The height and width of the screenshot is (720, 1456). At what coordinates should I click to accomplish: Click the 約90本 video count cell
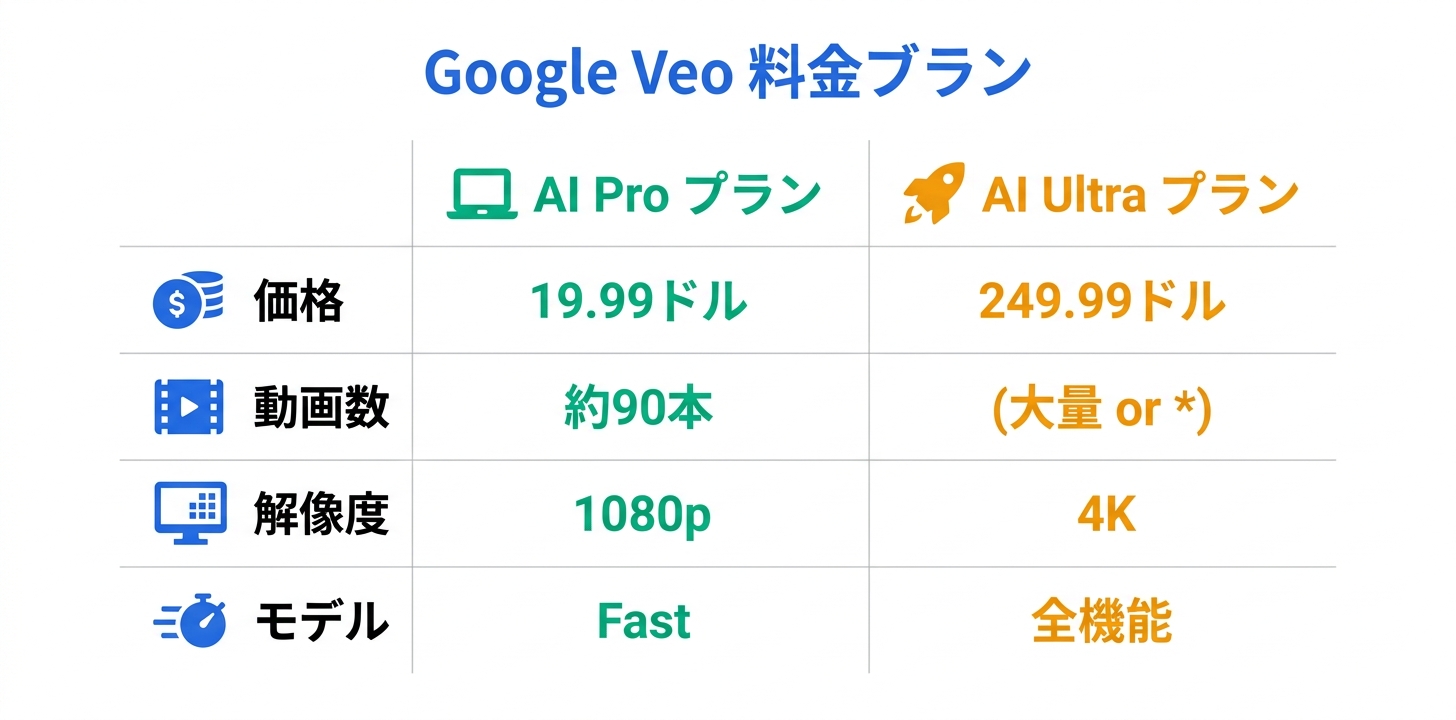tap(638, 408)
